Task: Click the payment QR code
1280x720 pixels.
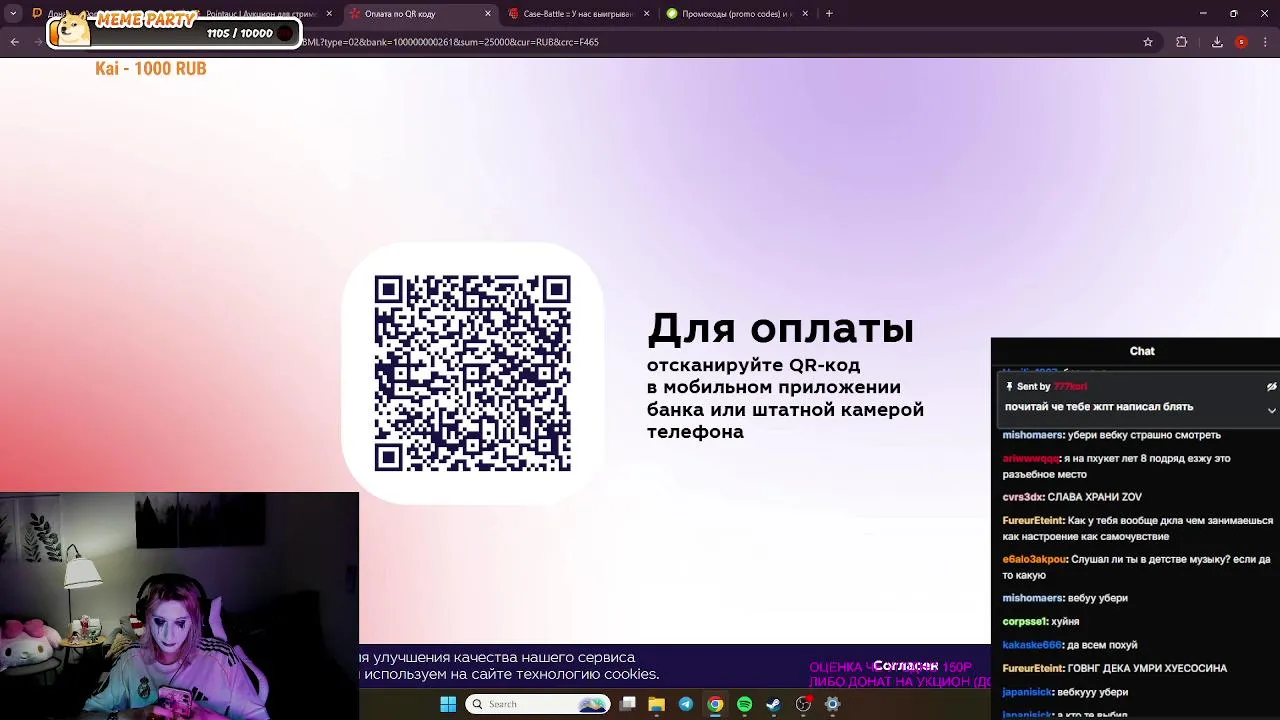Action: point(473,373)
